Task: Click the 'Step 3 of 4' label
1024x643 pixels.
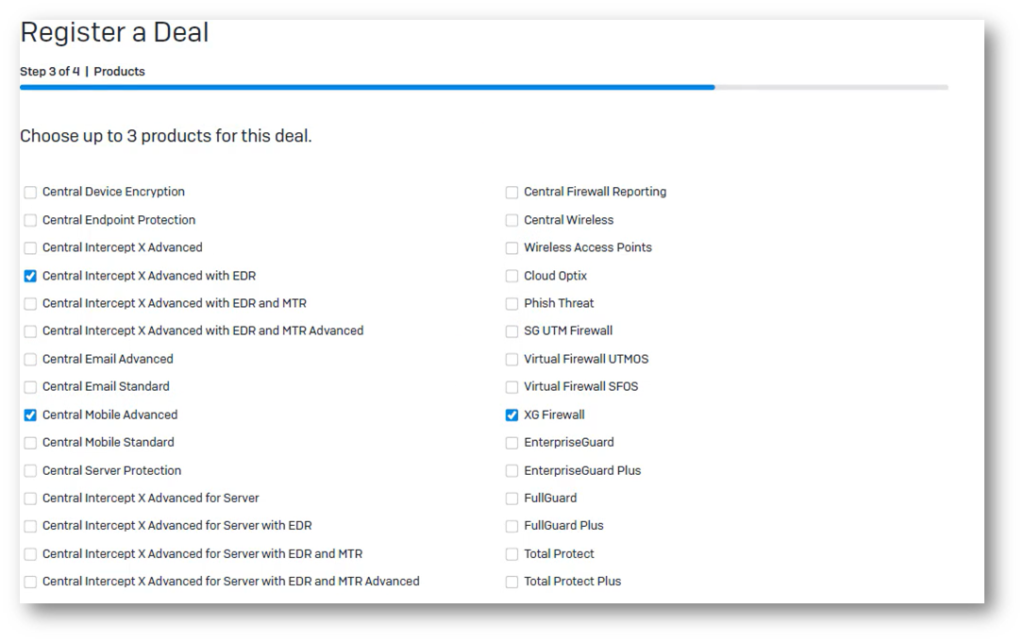Action: point(50,71)
